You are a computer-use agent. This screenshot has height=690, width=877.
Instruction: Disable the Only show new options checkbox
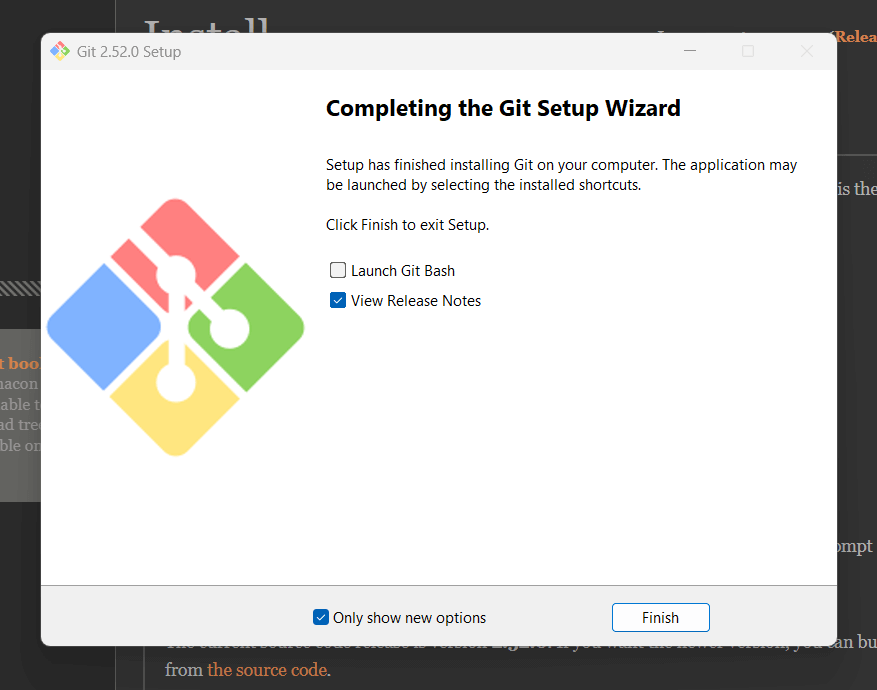point(321,617)
